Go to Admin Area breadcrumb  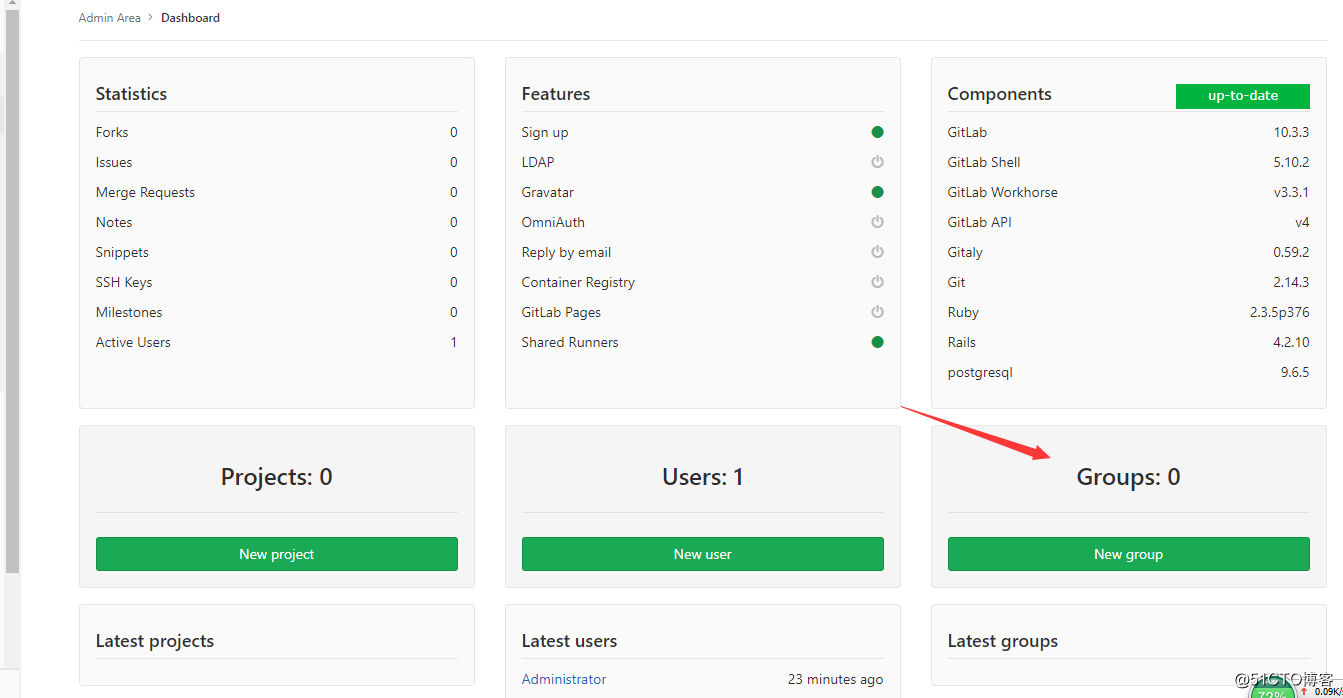[x=110, y=18]
